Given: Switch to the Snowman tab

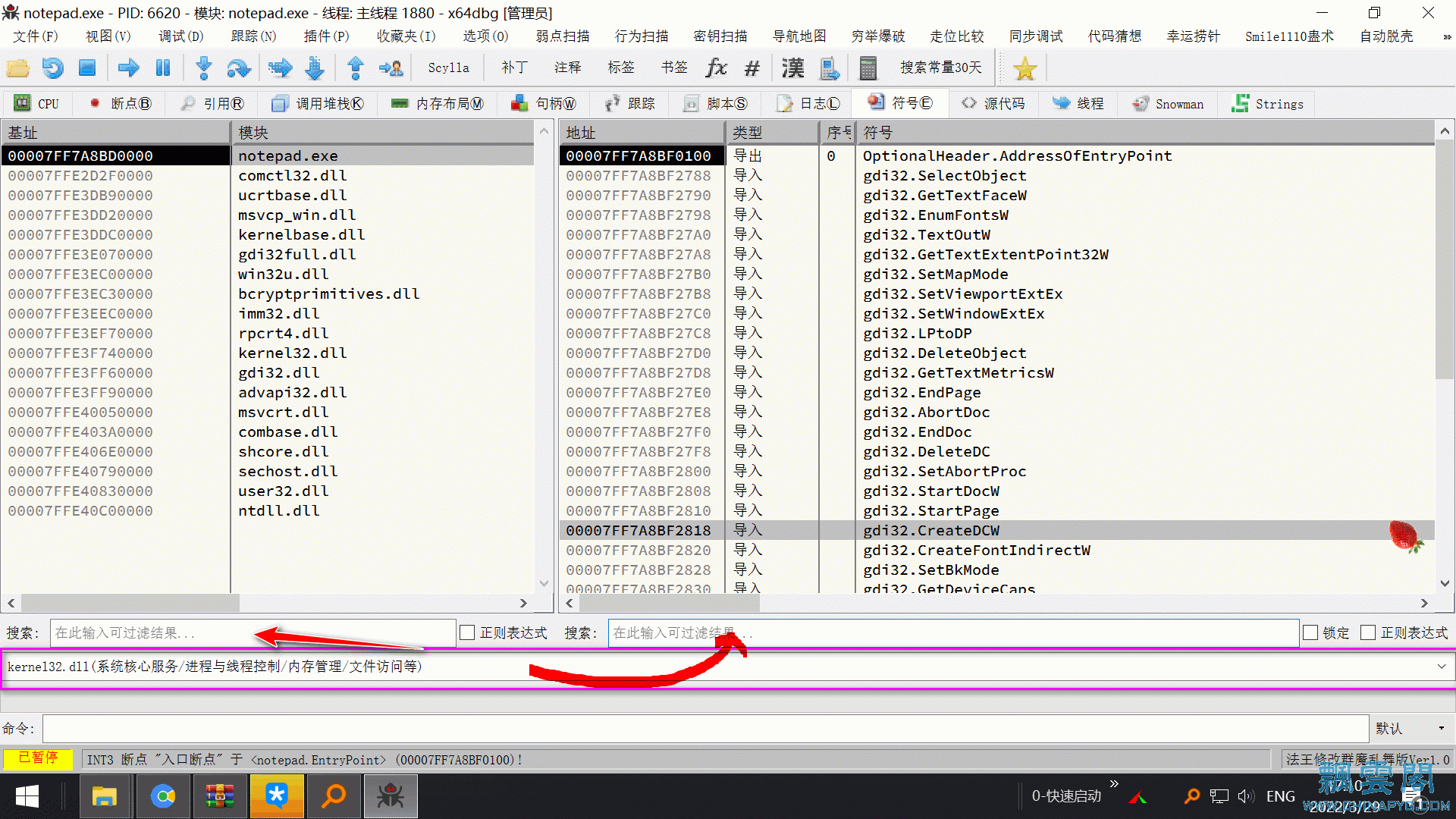Looking at the screenshot, I should click(x=1168, y=104).
